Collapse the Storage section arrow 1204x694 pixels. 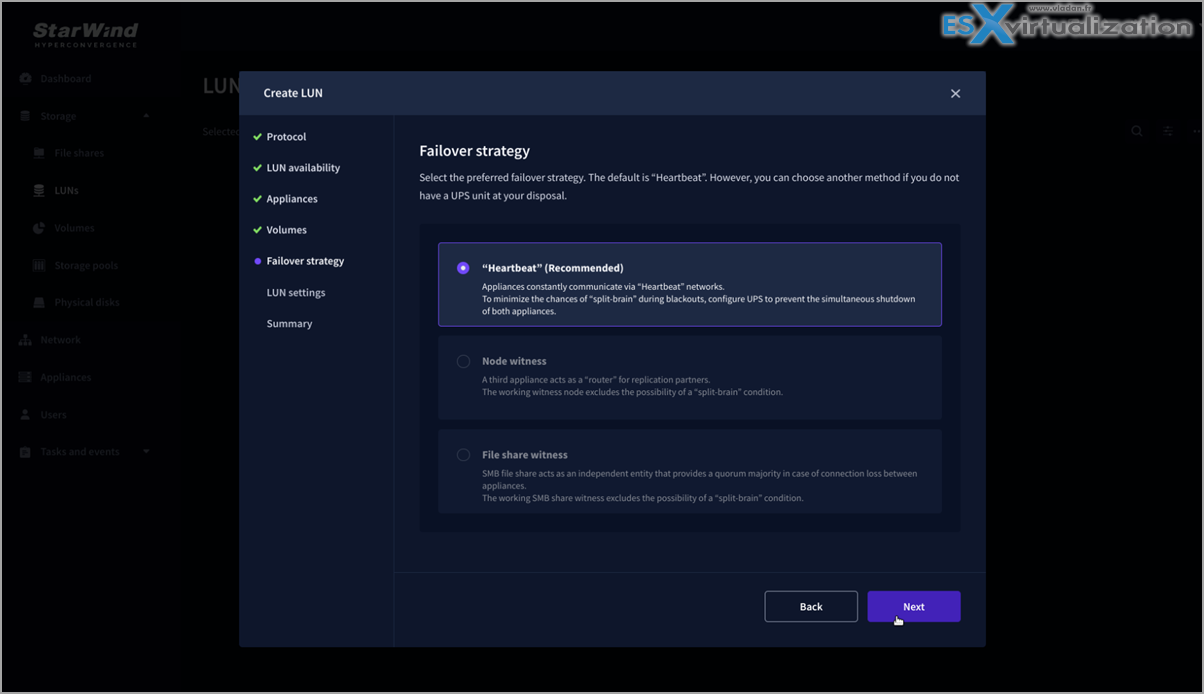tap(146, 116)
